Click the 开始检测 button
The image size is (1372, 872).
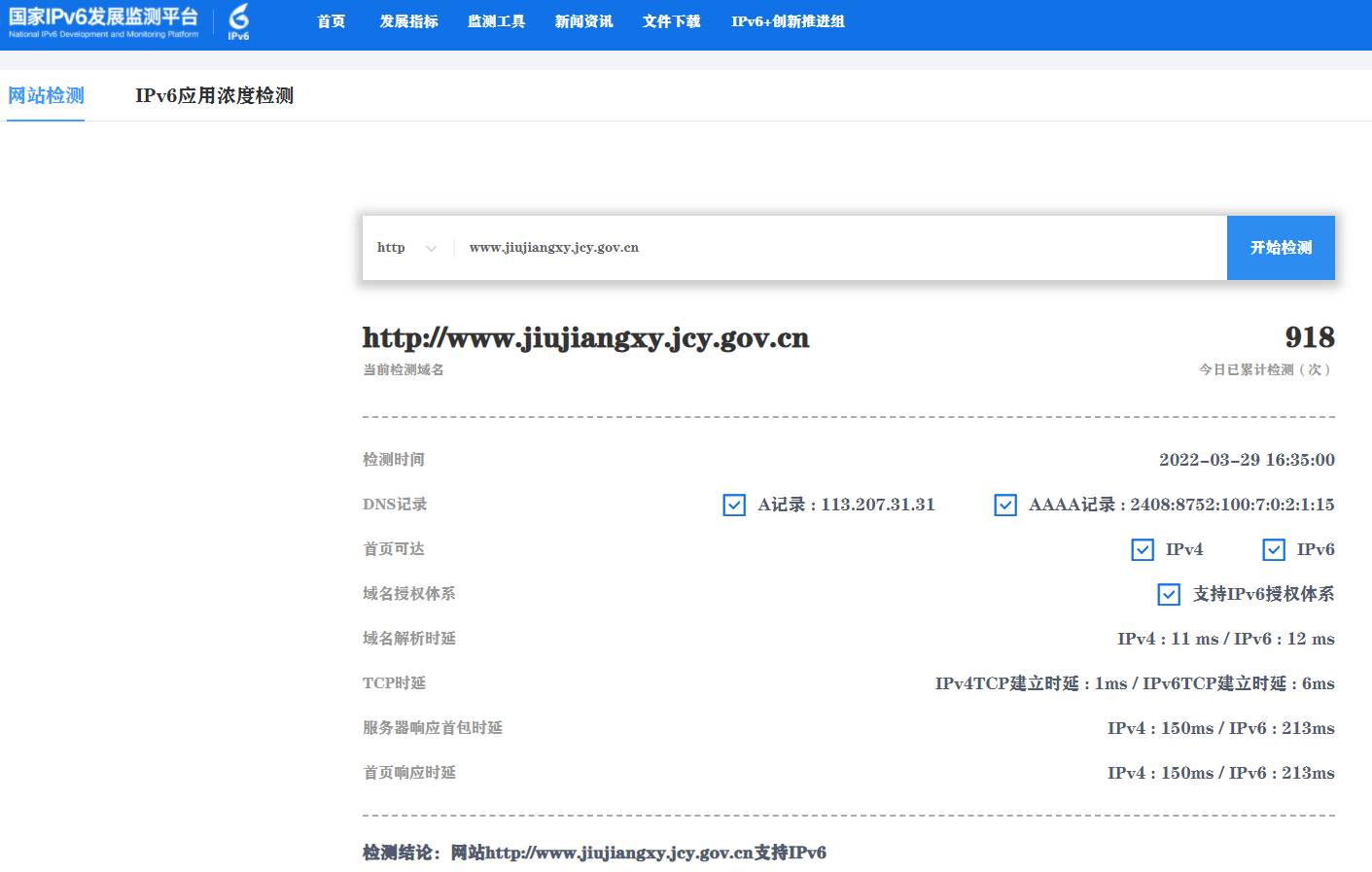point(1281,248)
